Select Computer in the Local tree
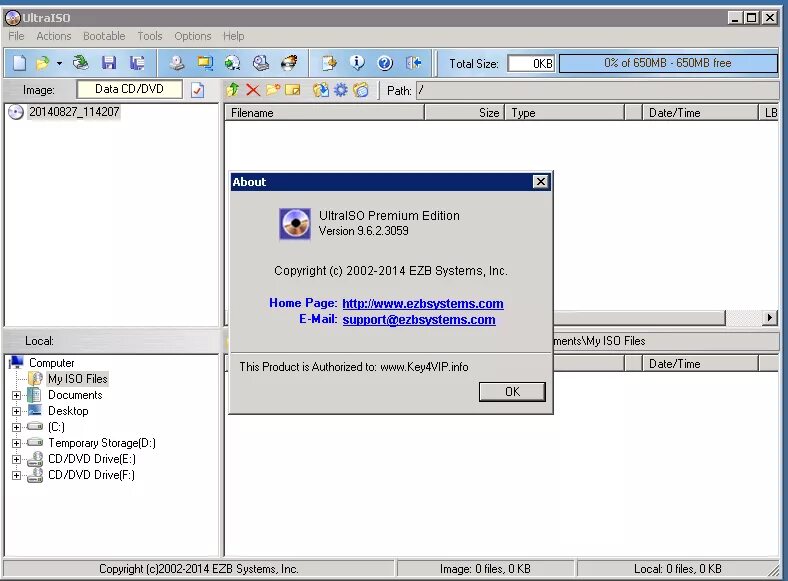 51,363
